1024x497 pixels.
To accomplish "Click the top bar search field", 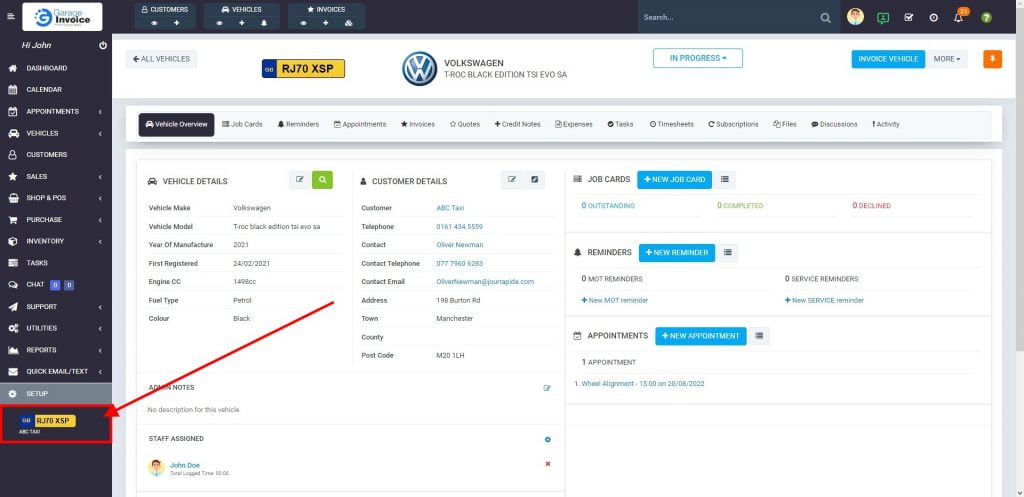I will point(728,18).
